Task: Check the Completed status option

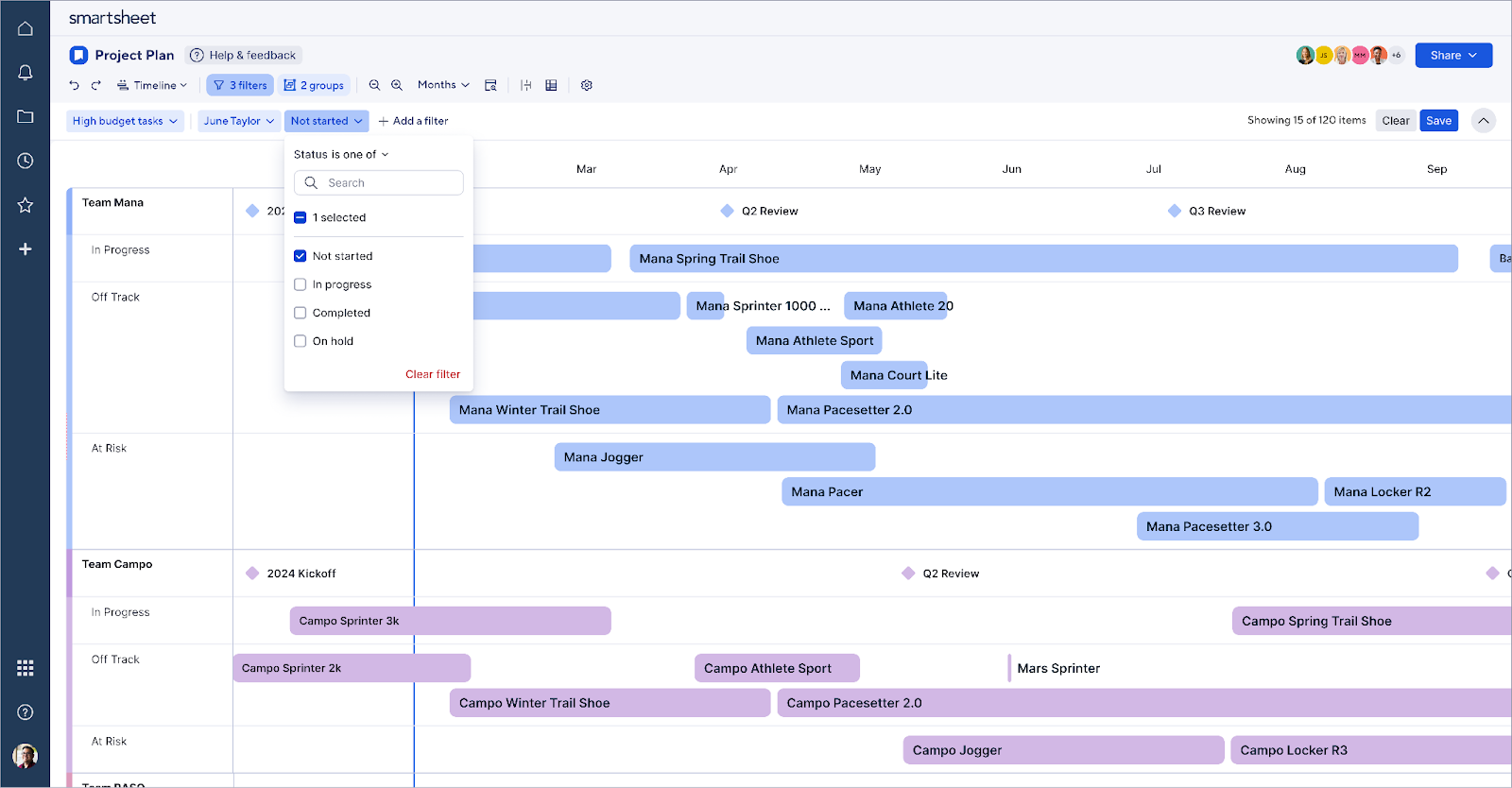Action: [300, 313]
